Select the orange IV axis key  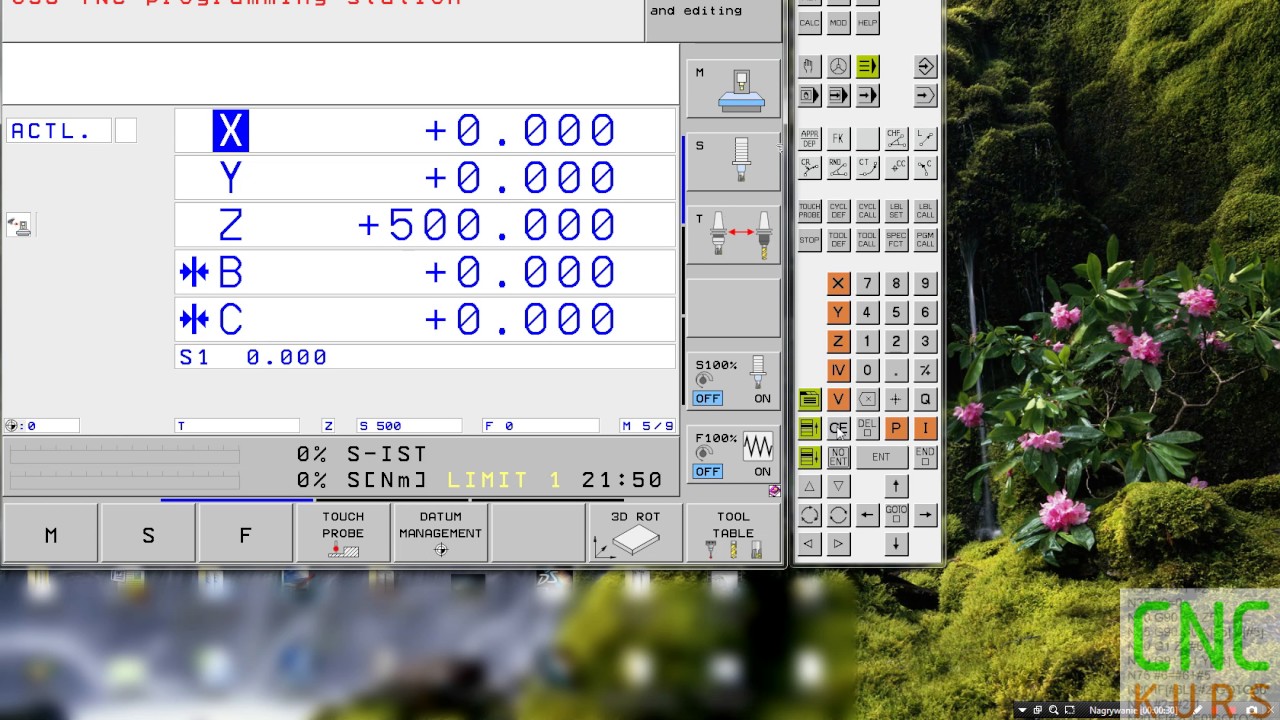pos(838,370)
